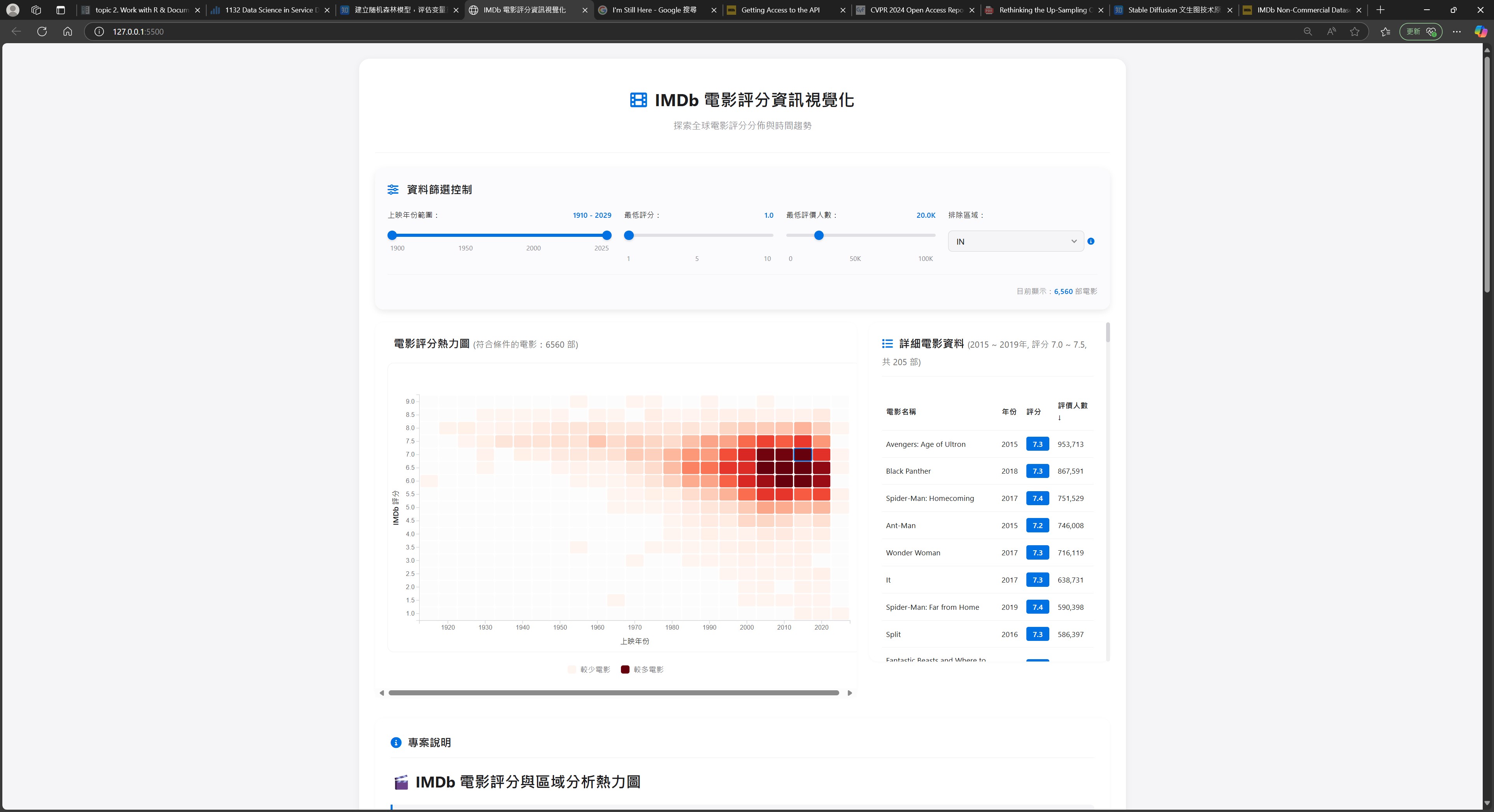Viewport: 1494px width, 812px height.
Task: Click the film icon in page title
Action: pos(638,100)
